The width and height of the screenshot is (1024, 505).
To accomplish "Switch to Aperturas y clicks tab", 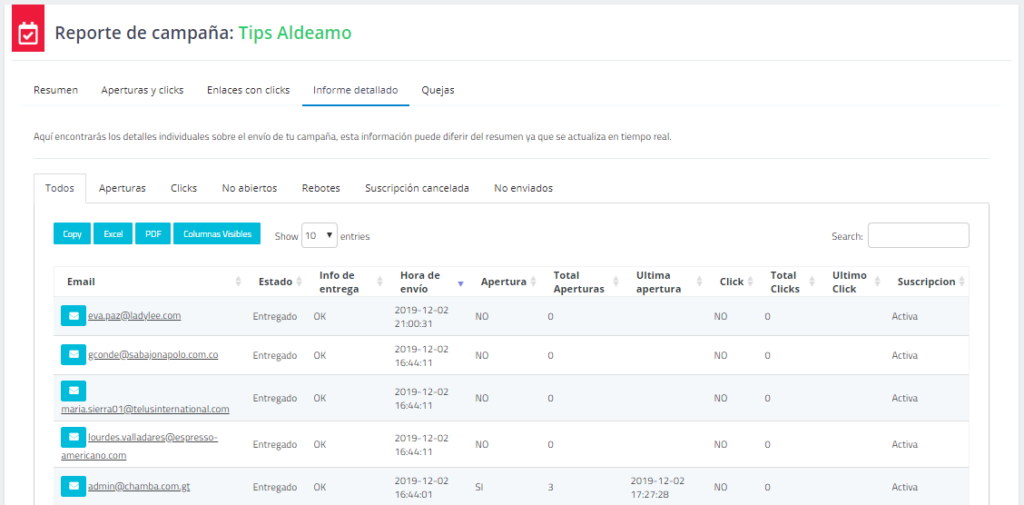I will tap(142, 90).
